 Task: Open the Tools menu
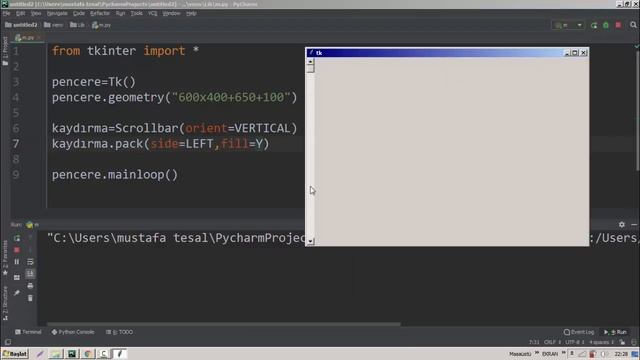coord(137,13)
